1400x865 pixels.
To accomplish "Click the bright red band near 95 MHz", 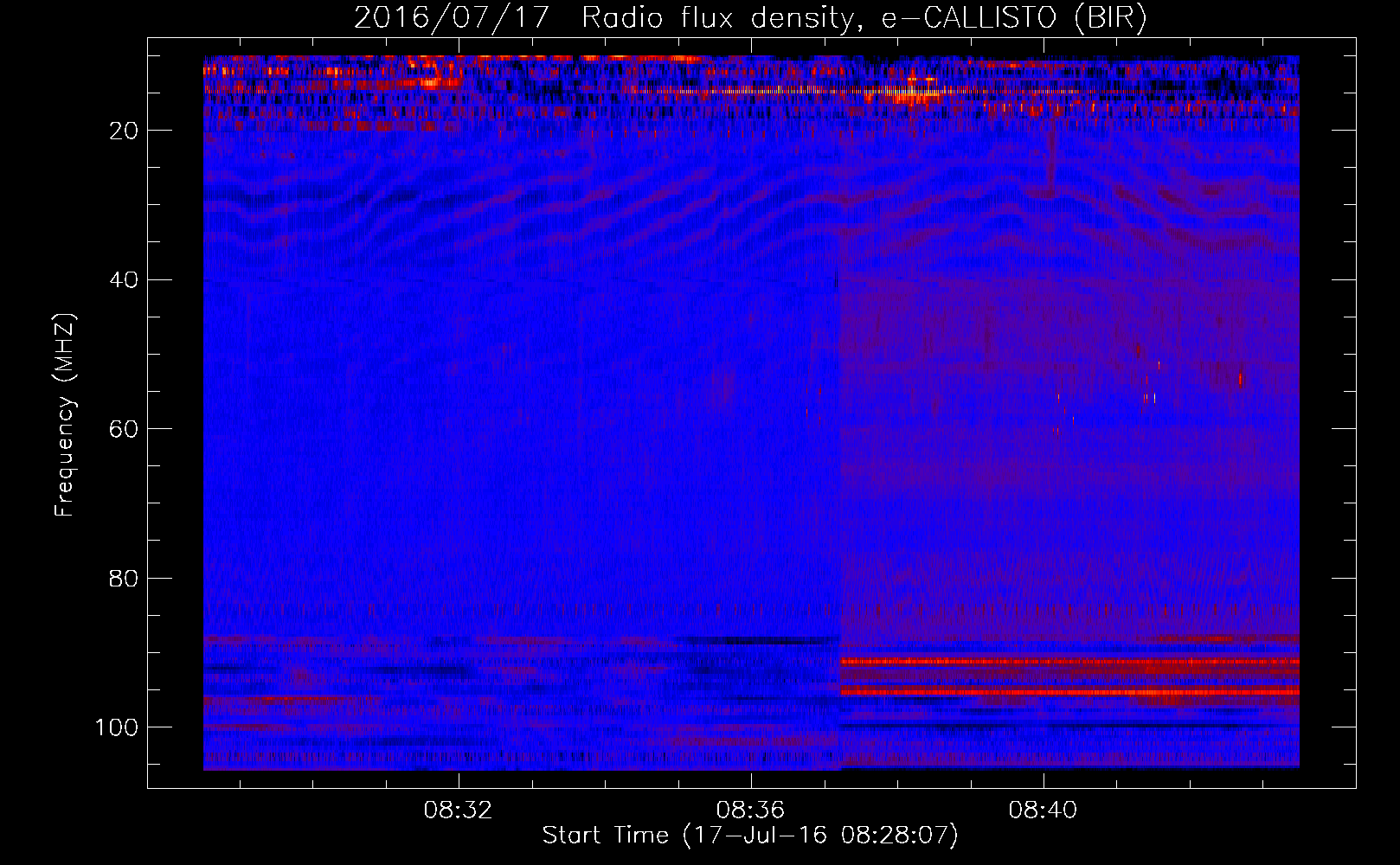I will (x=1069, y=691).
